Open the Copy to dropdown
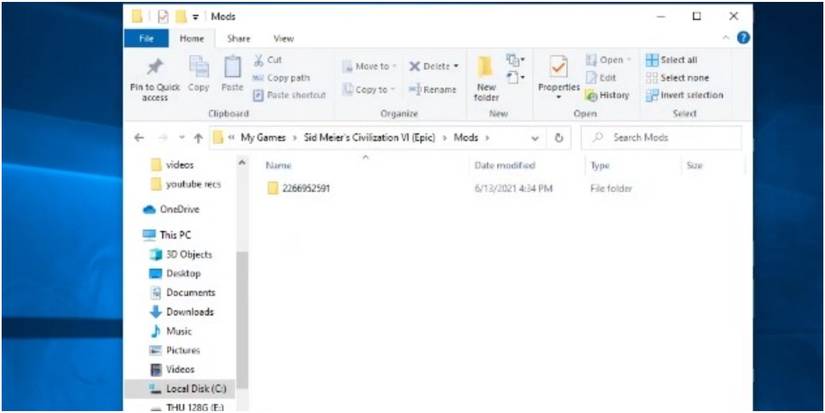 pyautogui.click(x=368, y=90)
